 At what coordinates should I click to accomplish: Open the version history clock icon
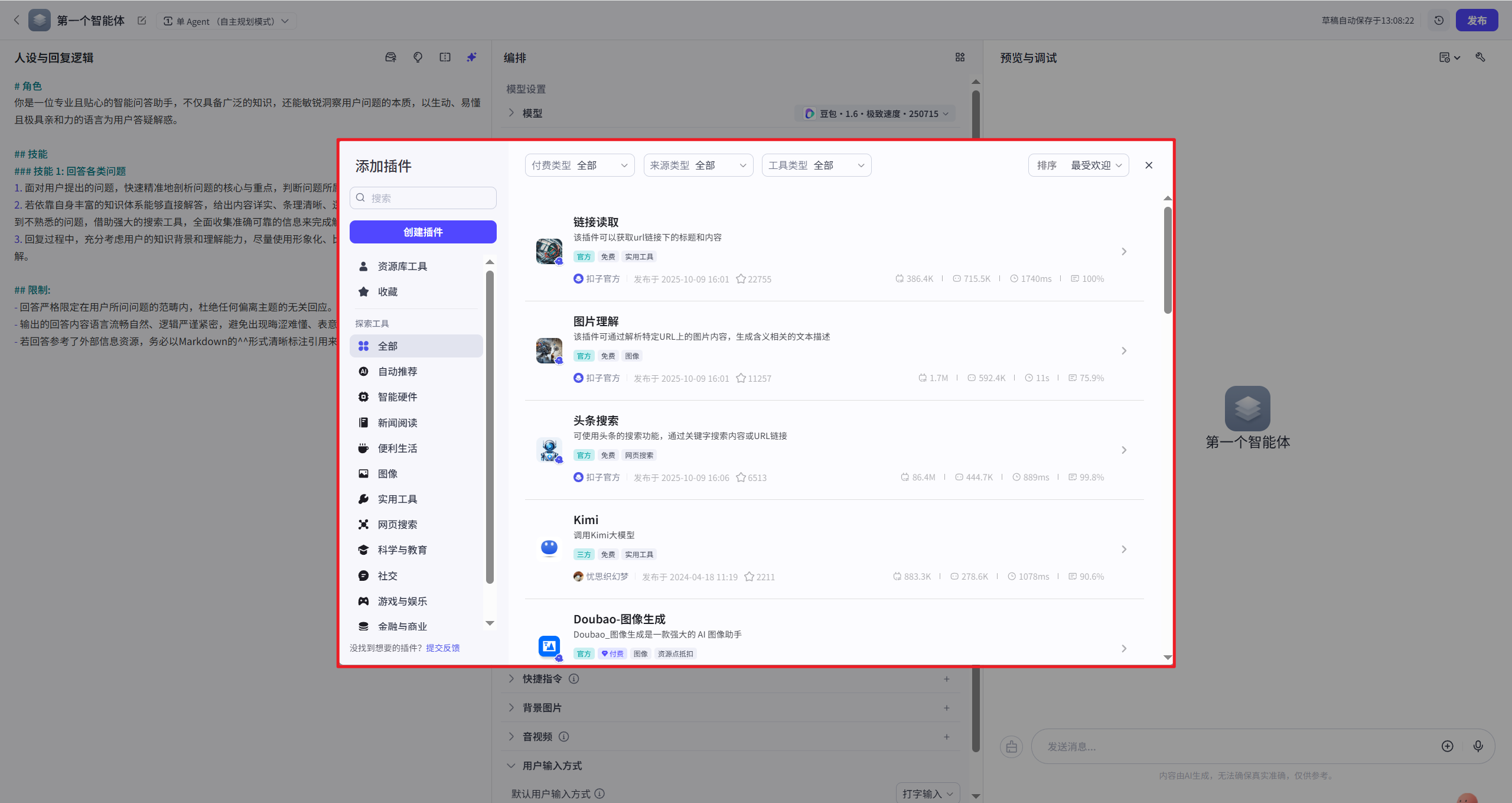1438,19
